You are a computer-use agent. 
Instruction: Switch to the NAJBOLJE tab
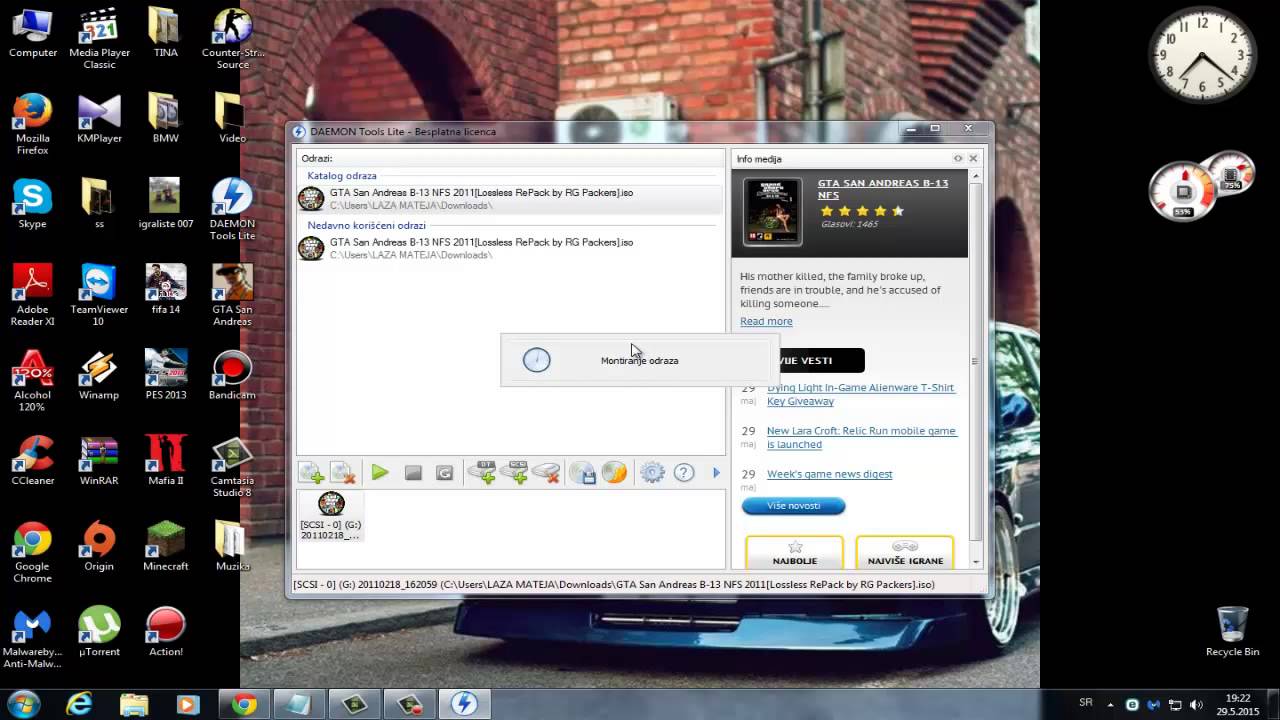[x=795, y=553]
